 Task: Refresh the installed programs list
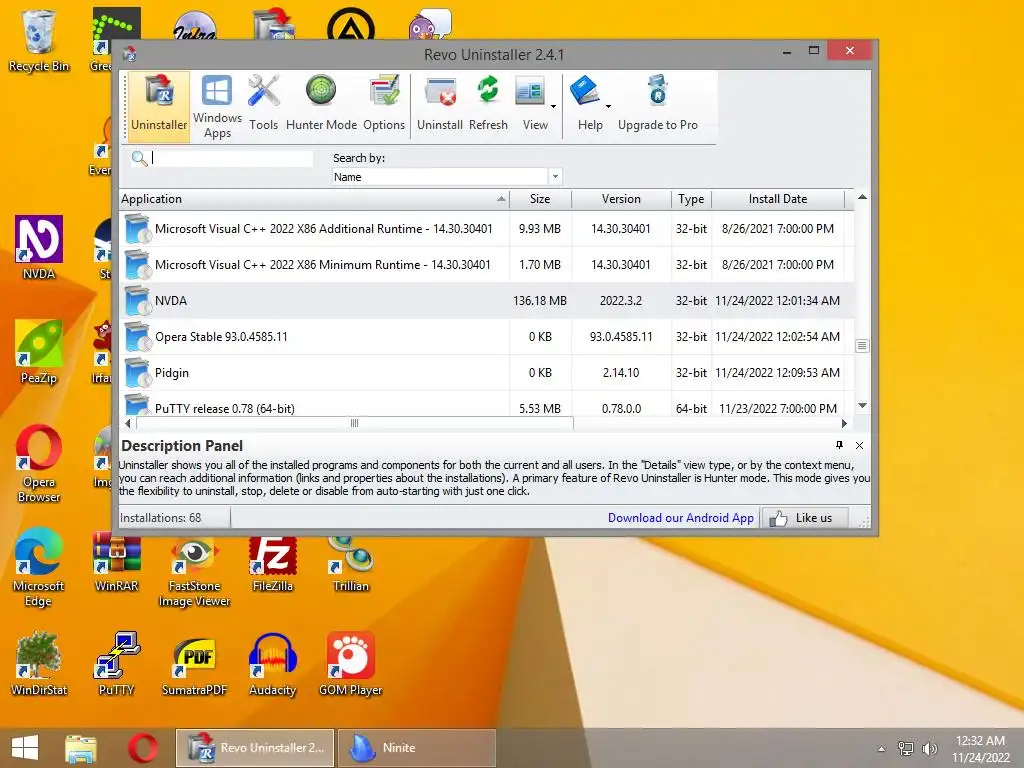tap(488, 103)
